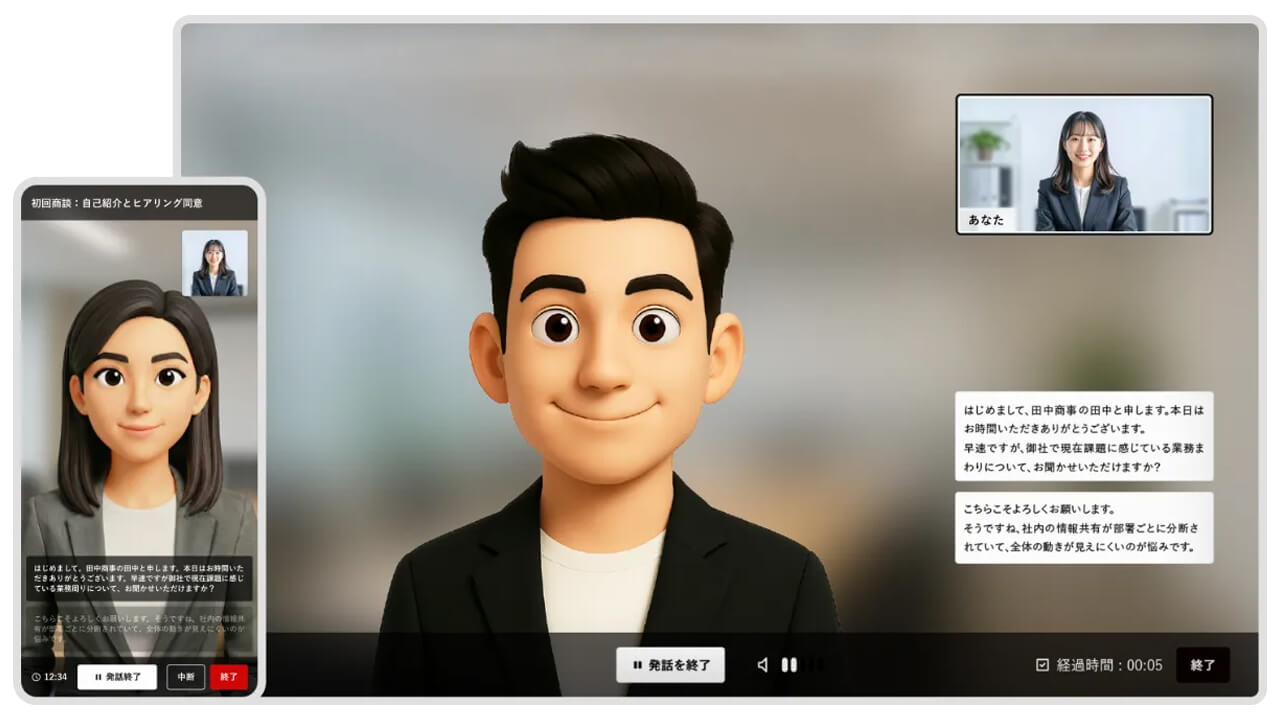1280x720 pixels.
Task: Toggle the checkbox beside 経過時間
Action: tap(1042, 665)
